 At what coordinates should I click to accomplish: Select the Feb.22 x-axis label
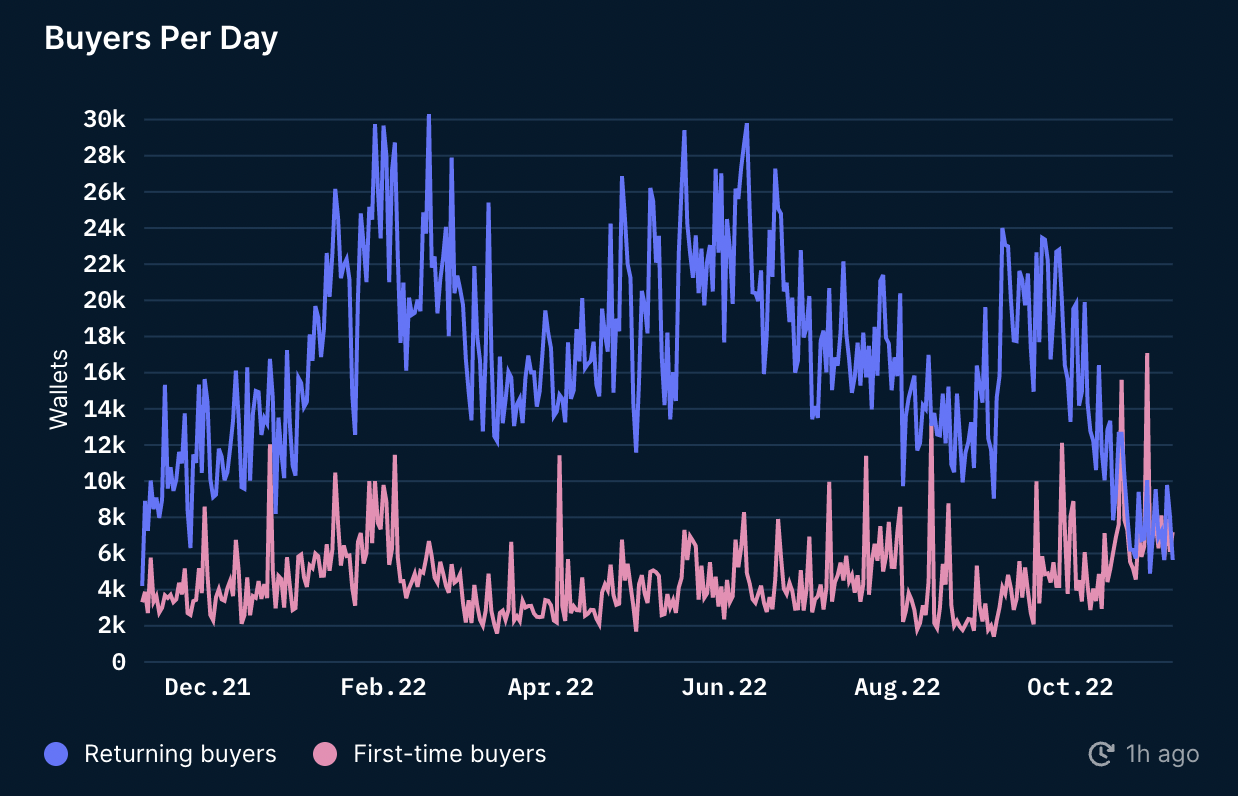tap(383, 687)
